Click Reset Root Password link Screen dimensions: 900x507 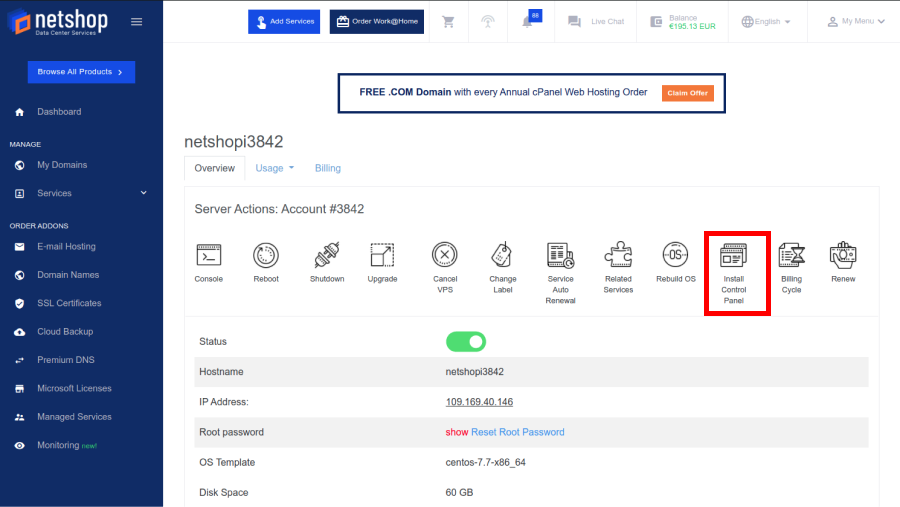click(518, 432)
